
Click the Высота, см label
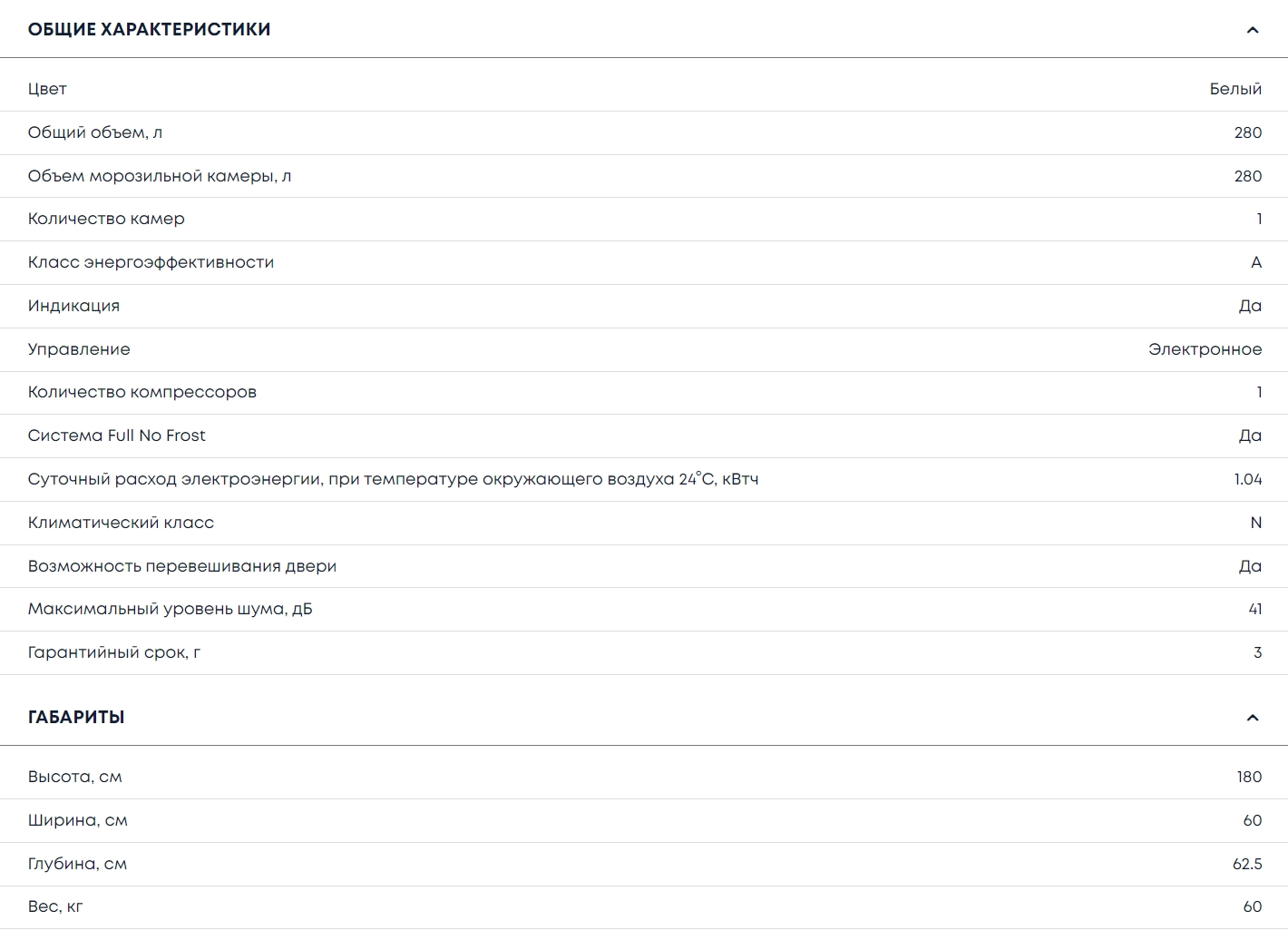pyautogui.click(x=74, y=777)
